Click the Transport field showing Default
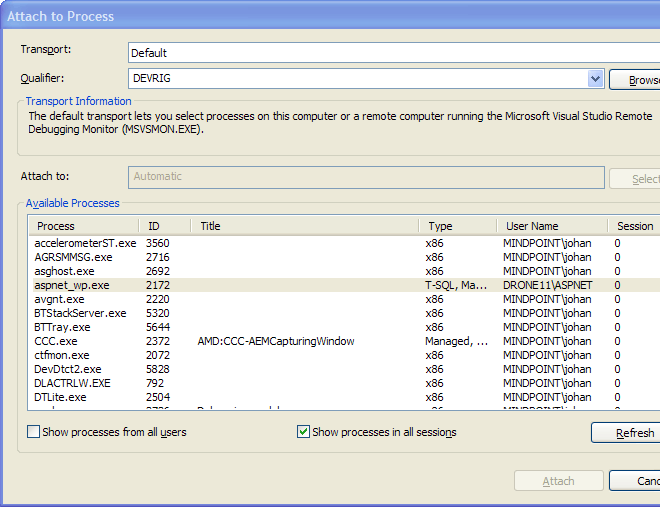 pyautogui.click(x=394, y=53)
